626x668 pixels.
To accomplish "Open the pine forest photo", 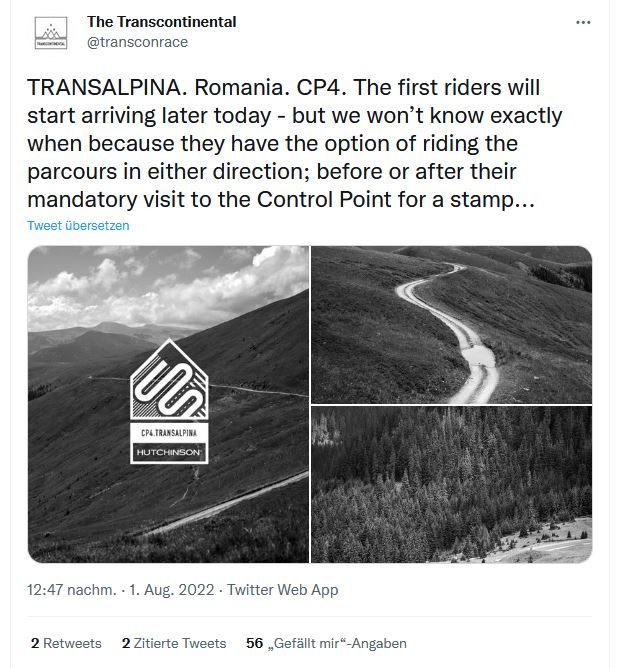I will (451, 484).
